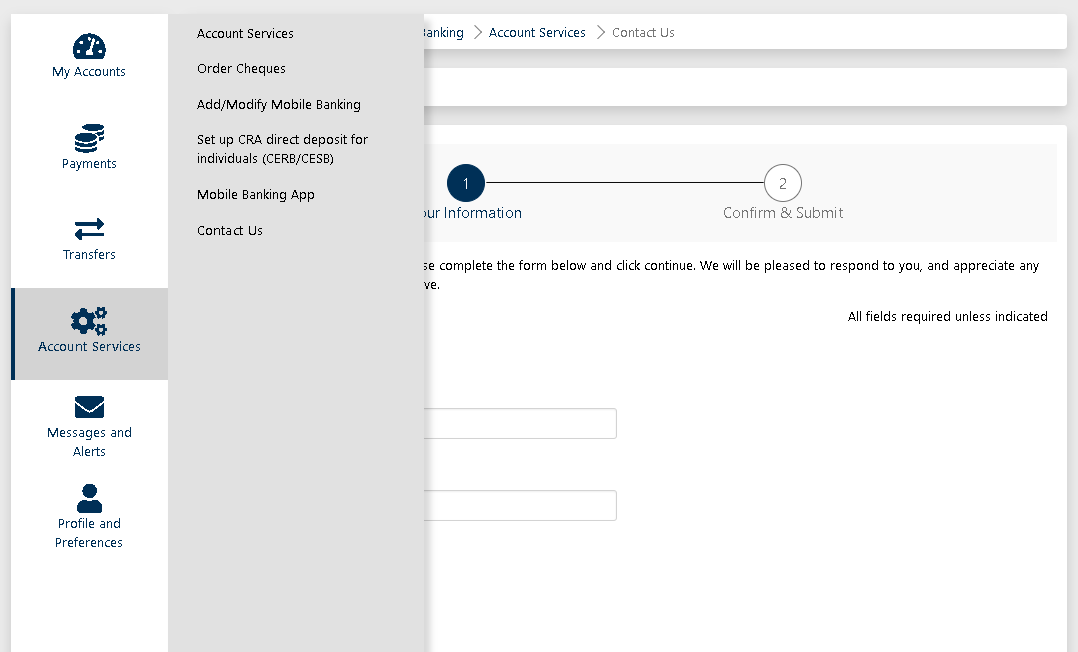Select Order Cheques from the submenu
Screen dimensions: 1078x652
[x=241, y=69]
